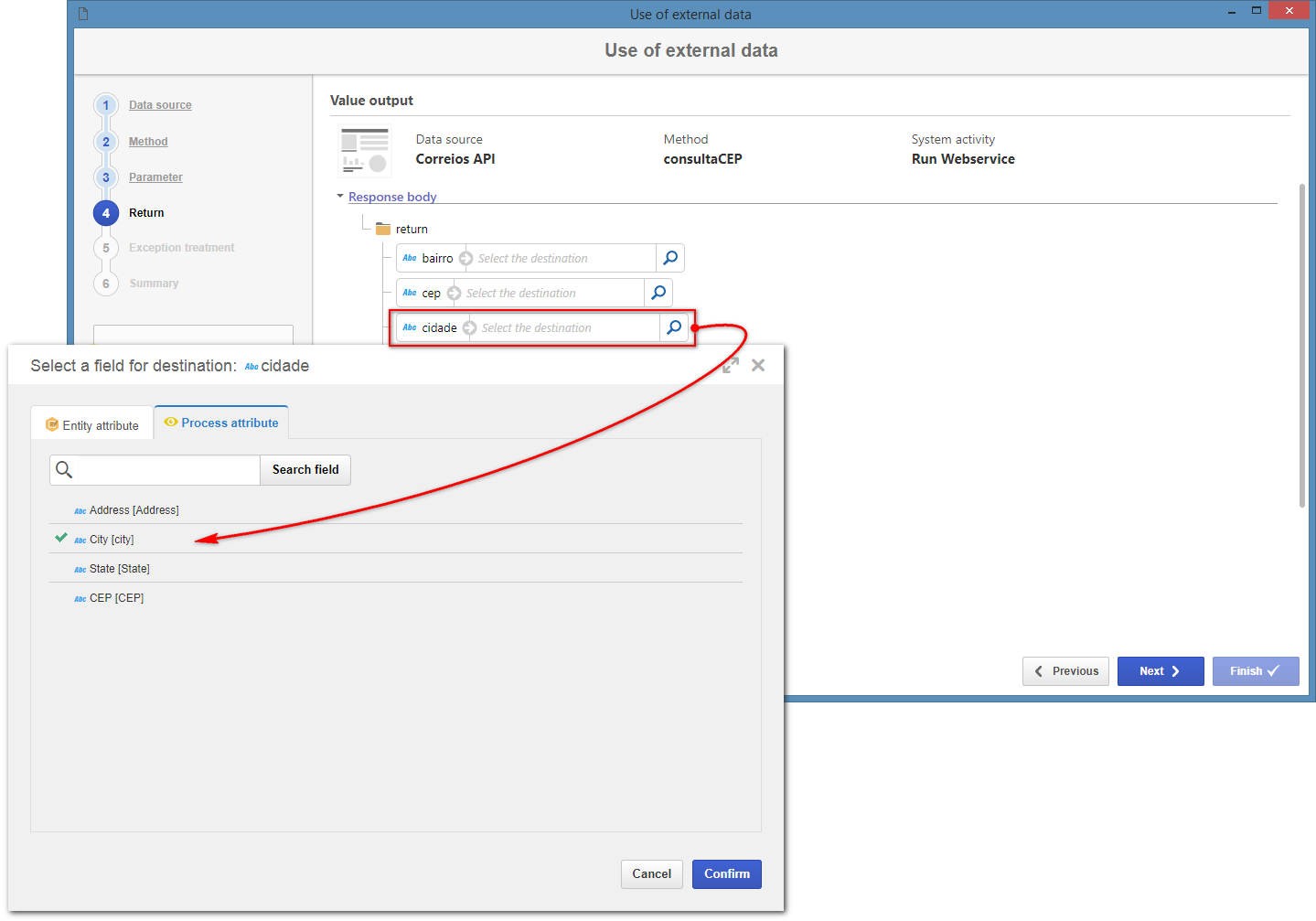This screenshot has height=921, width=1316.
Task: Switch to the Process attribute tab
Action: [221, 423]
